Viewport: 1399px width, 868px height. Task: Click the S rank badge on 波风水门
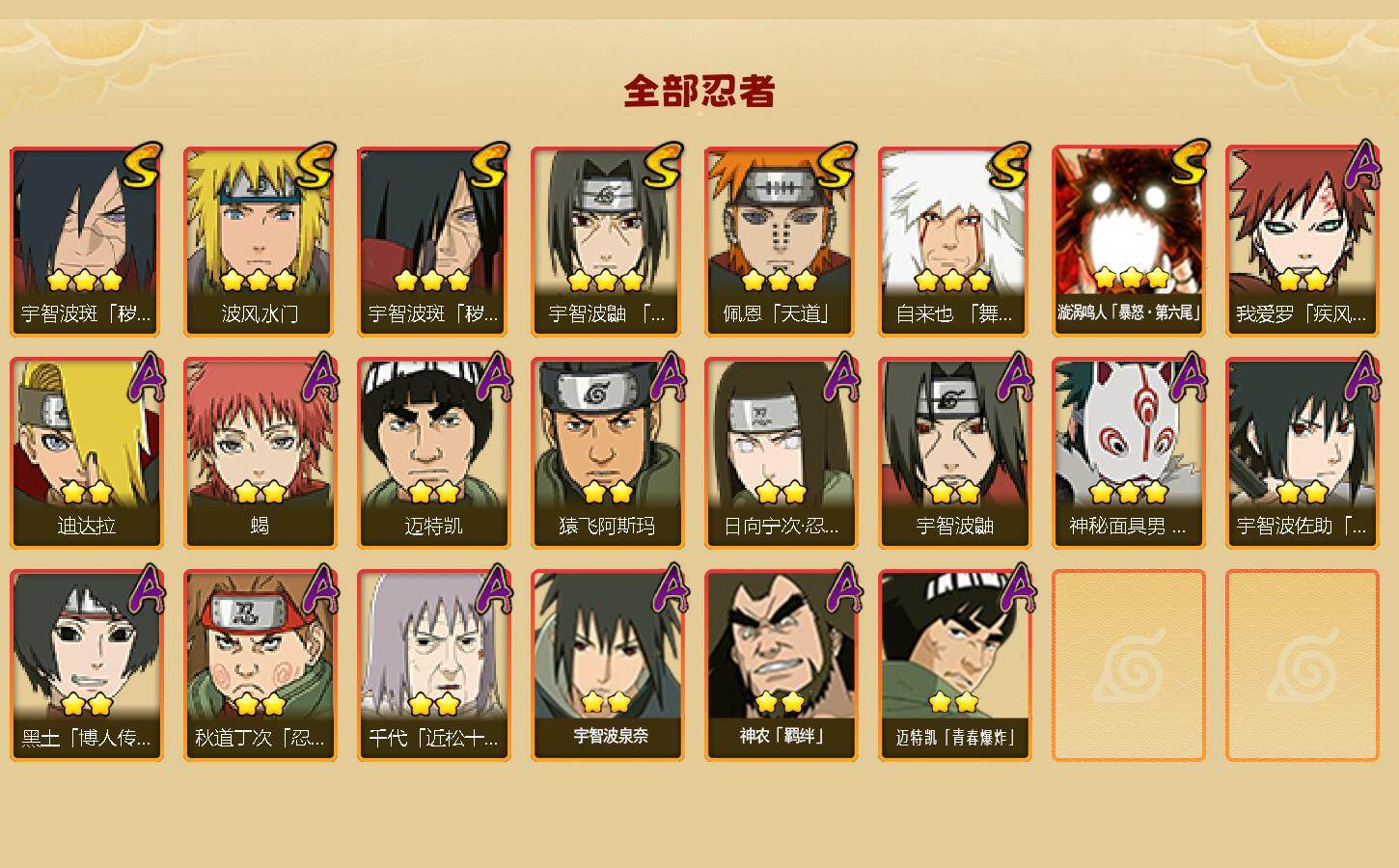point(315,168)
